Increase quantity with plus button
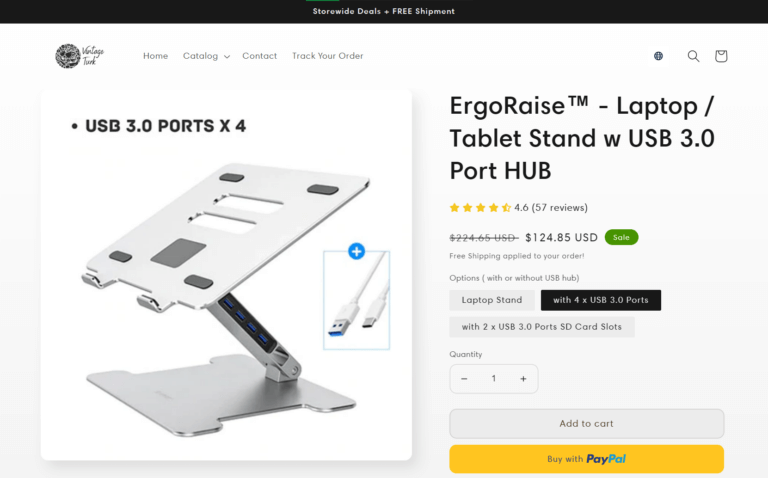This screenshot has width=768, height=478. pos(523,379)
